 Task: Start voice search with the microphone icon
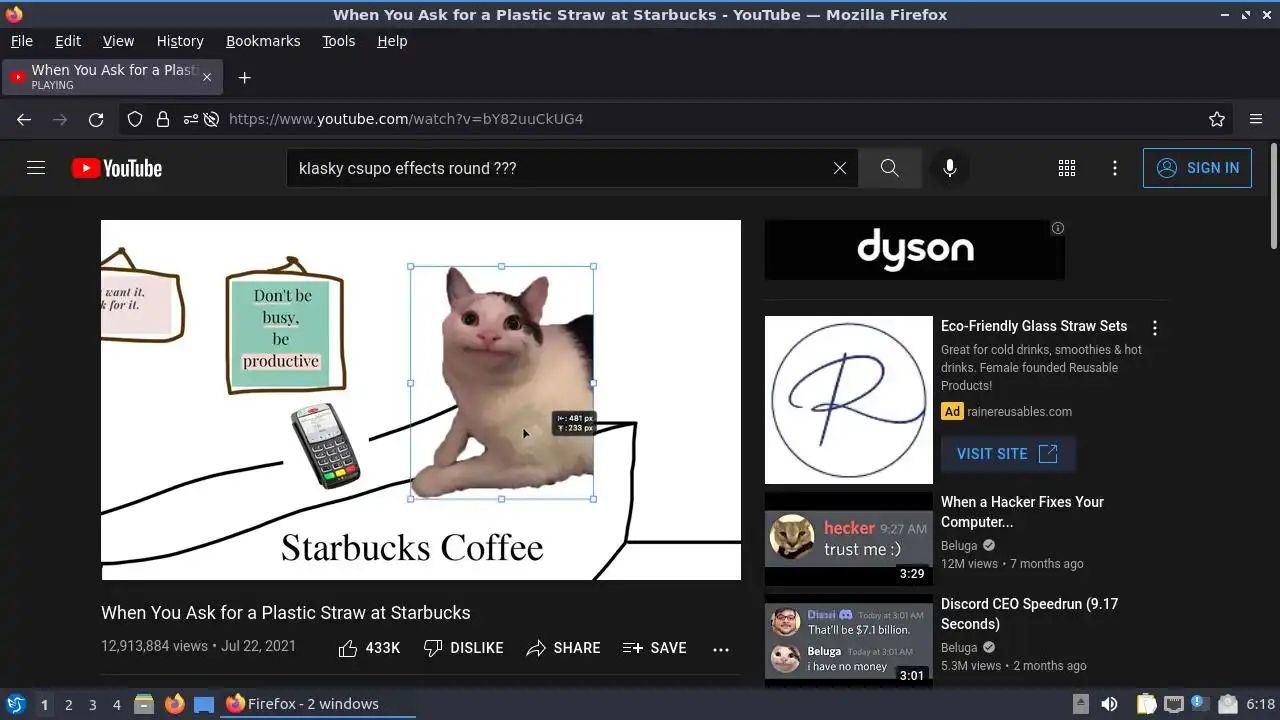click(x=950, y=168)
